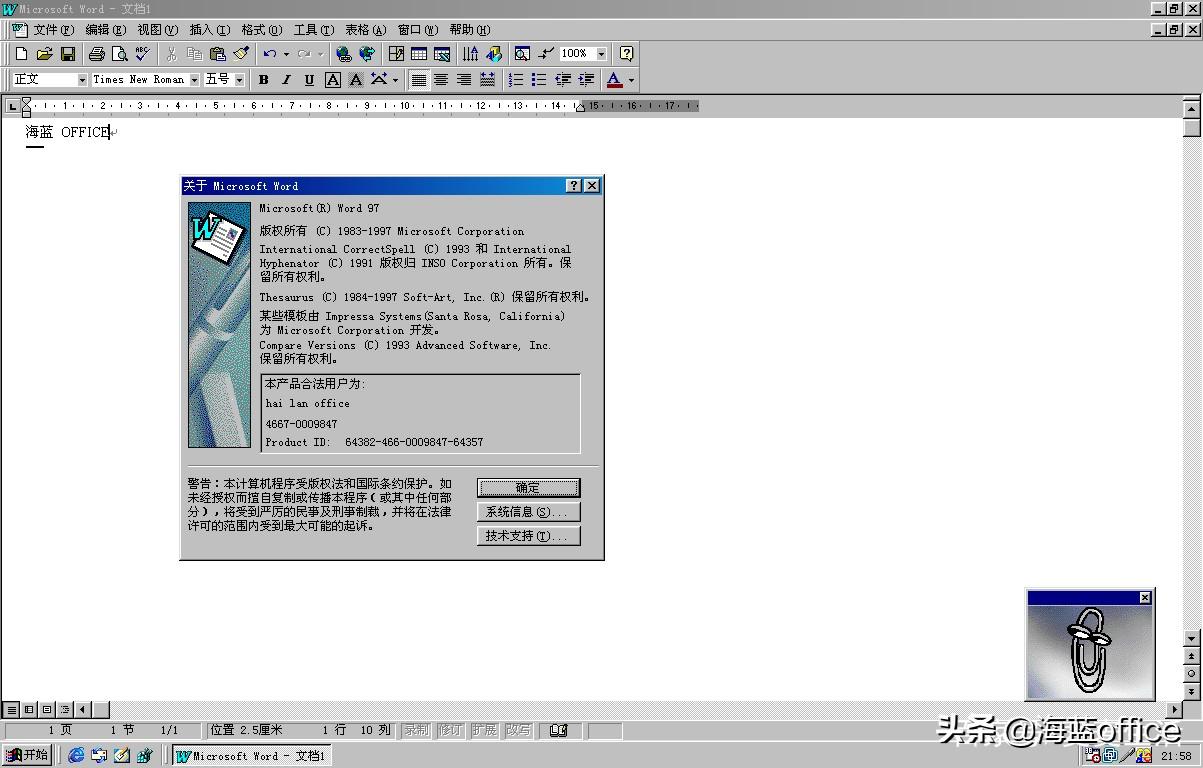
Task: Toggle the 修订 track changes indicator
Action: (451, 731)
